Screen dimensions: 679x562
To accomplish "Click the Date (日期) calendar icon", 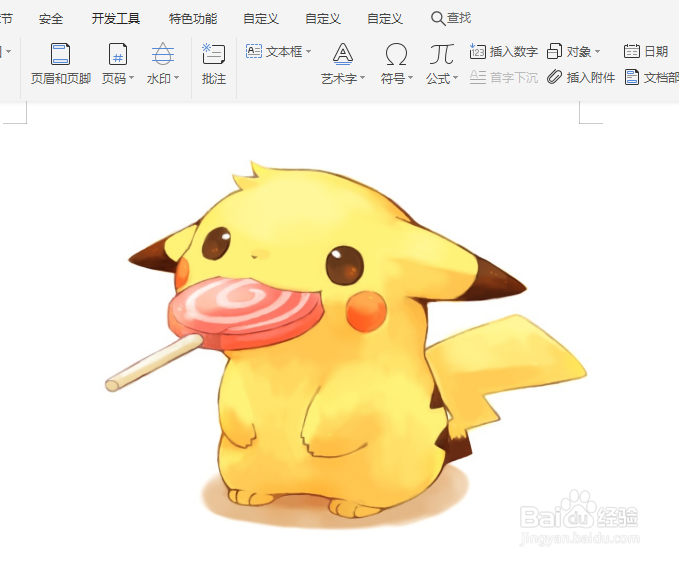I will 631,51.
